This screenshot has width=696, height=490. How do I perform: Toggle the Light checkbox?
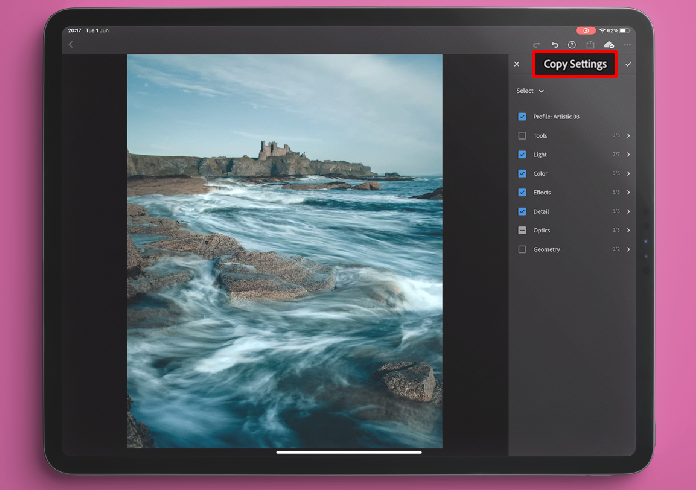(x=522, y=154)
